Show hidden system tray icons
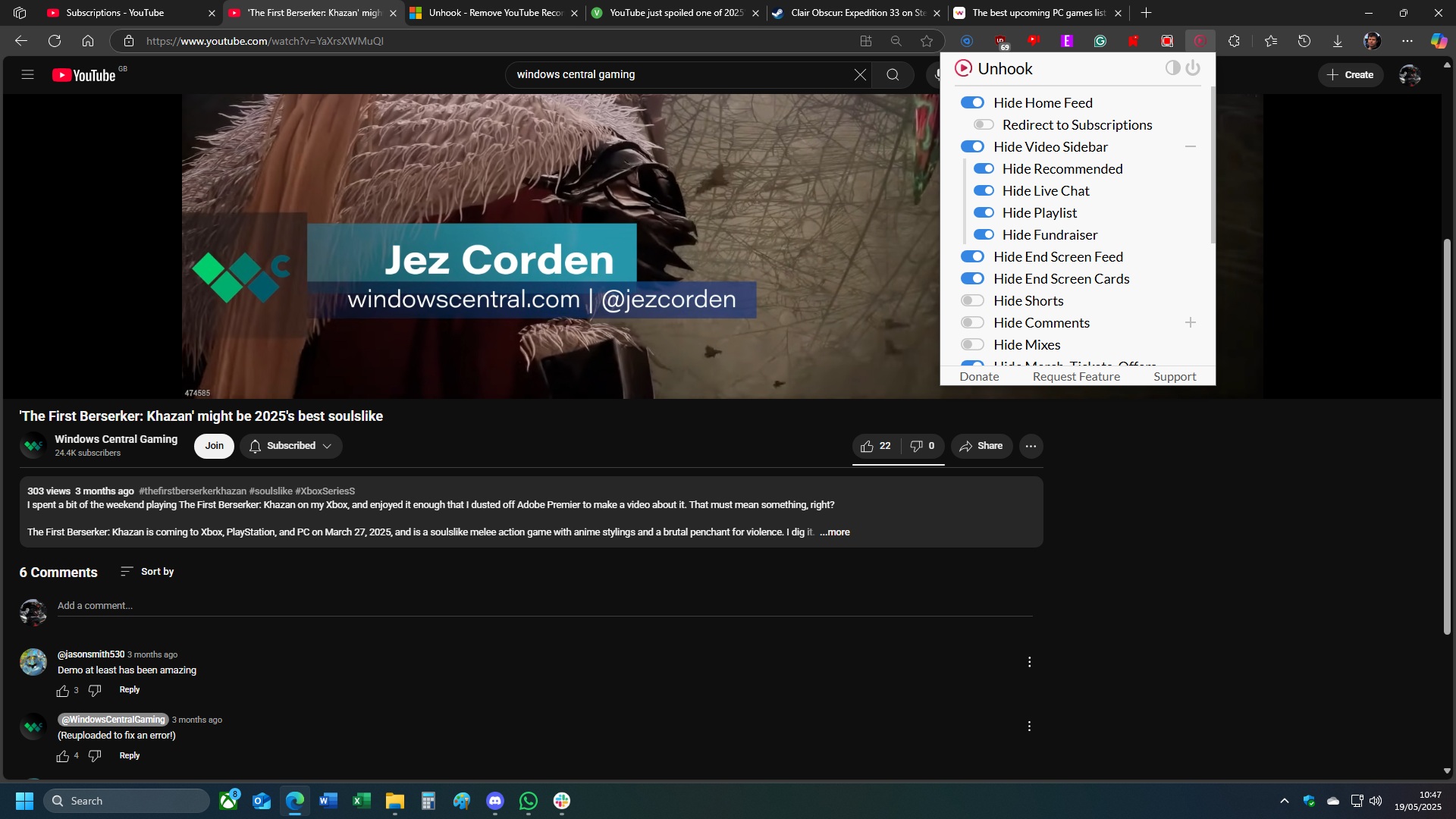Viewport: 1456px width, 819px height. pyautogui.click(x=1284, y=801)
